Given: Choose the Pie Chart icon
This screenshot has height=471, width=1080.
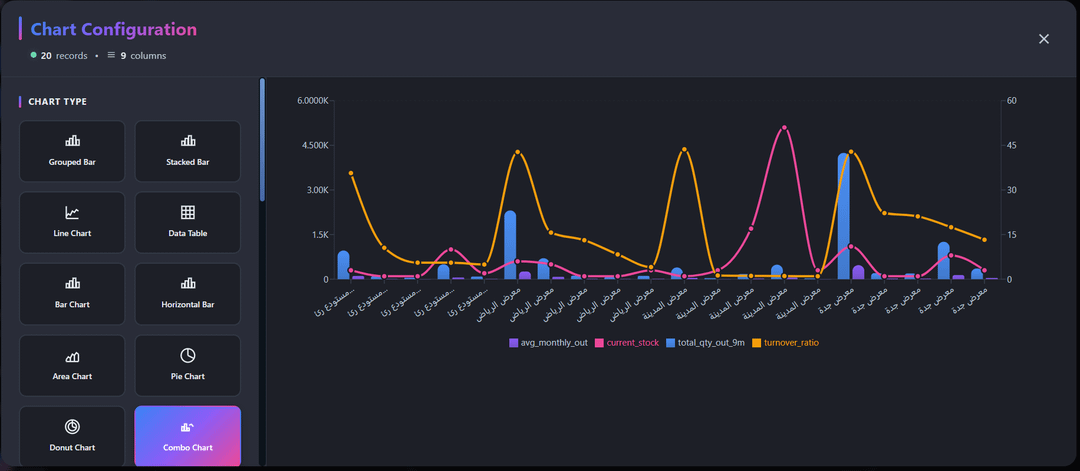Looking at the screenshot, I should coord(188,356).
